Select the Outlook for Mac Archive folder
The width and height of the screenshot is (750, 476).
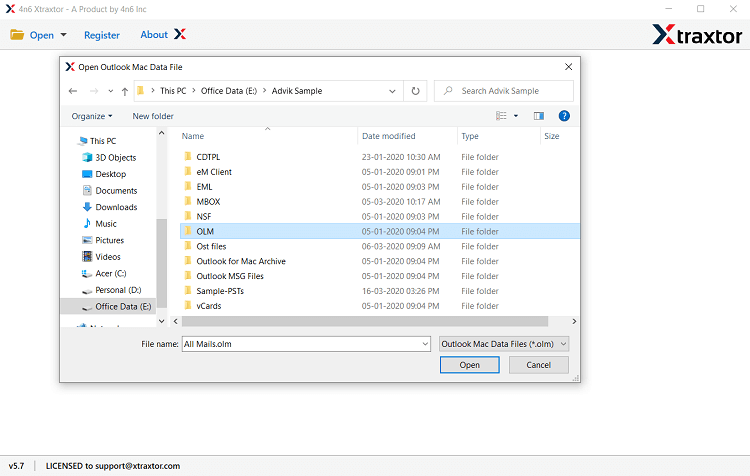(x=241, y=261)
